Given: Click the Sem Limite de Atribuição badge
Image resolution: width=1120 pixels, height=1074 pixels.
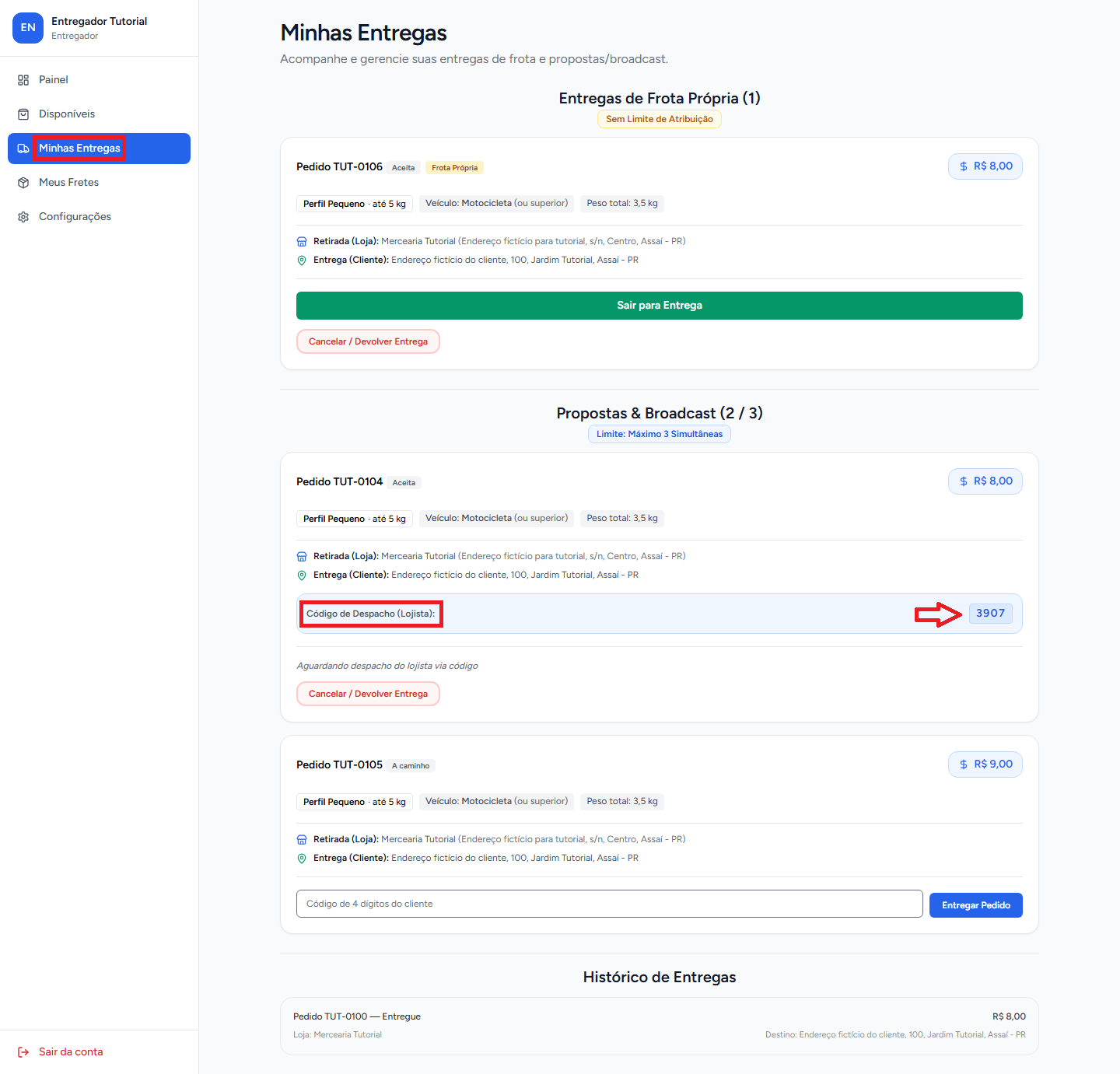Looking at the screenshot, I should (660, 119).
